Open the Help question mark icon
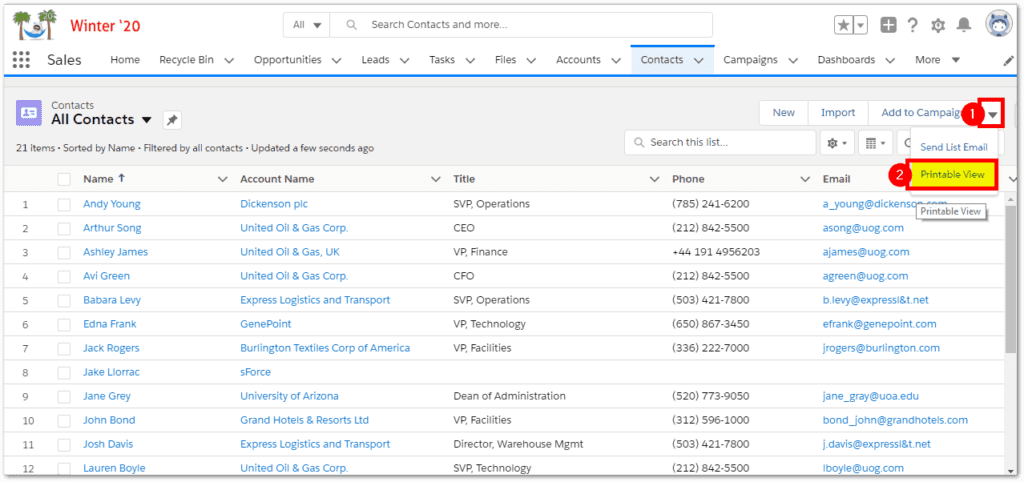Image resolution: width=1024 pixels, height=482 pixels. (913, 25)
